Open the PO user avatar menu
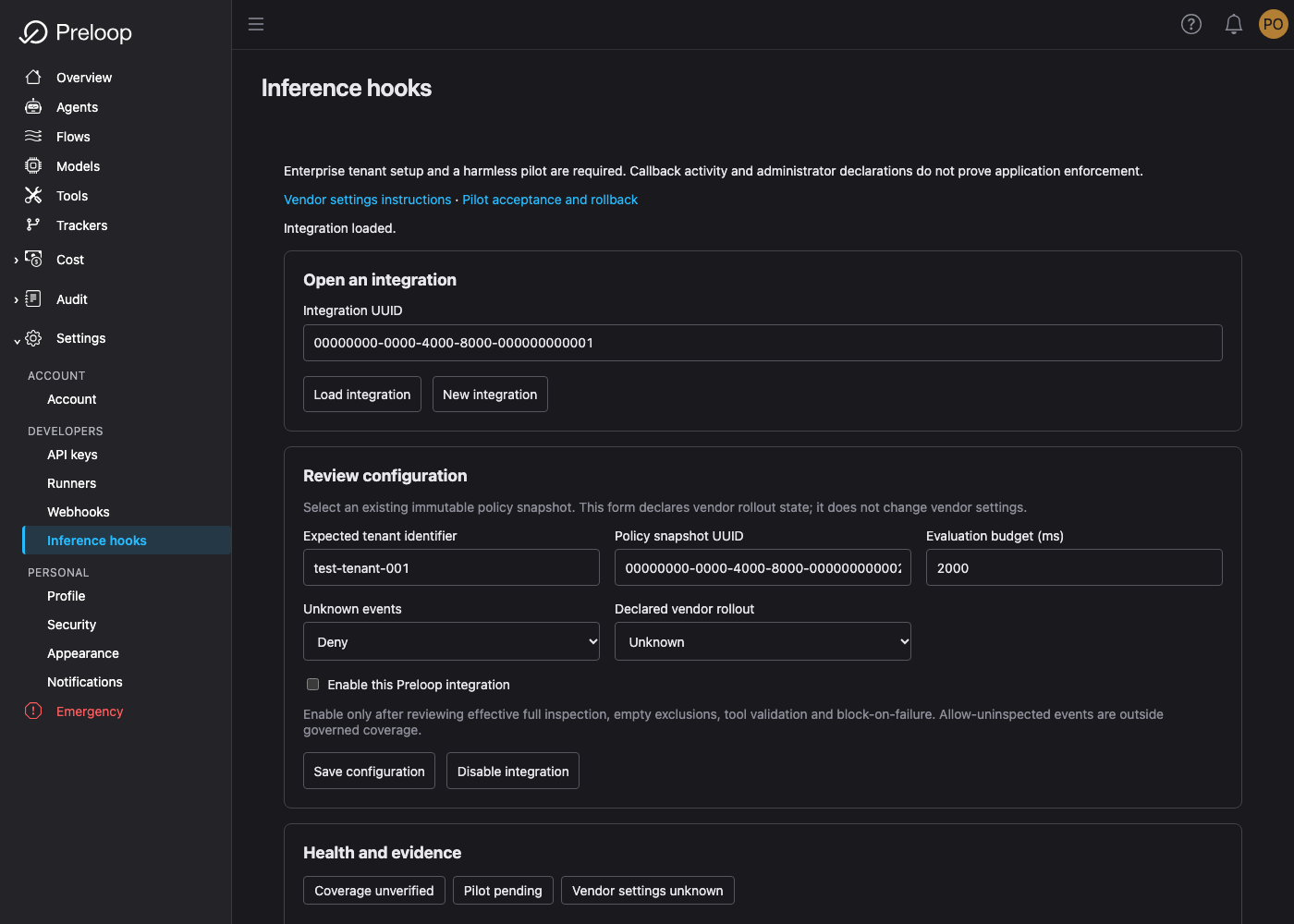 (1273, 24)
